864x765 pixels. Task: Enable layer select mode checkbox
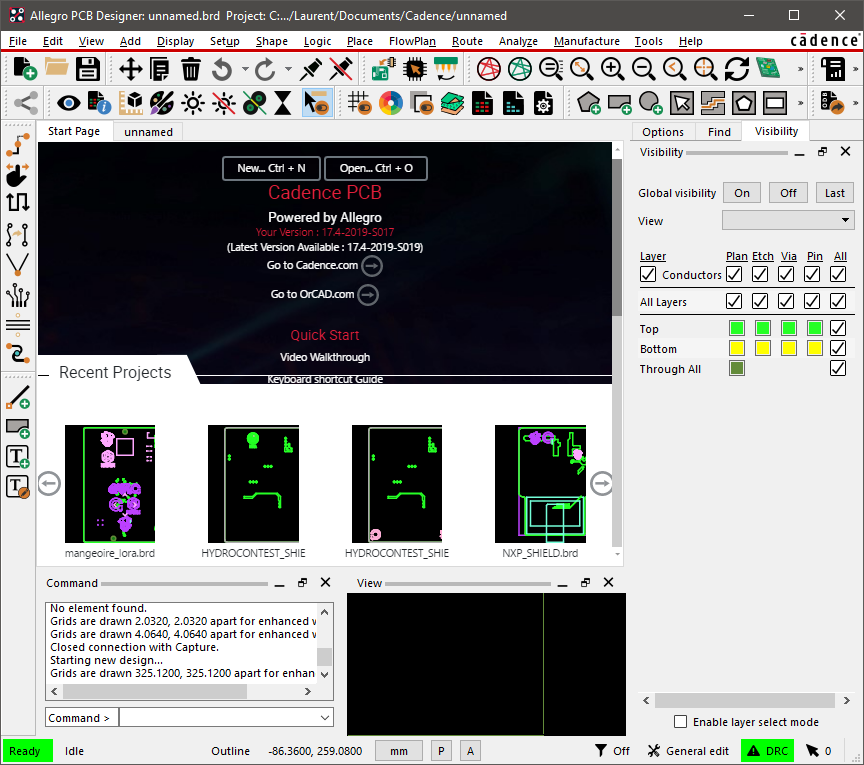pos(681,721)
